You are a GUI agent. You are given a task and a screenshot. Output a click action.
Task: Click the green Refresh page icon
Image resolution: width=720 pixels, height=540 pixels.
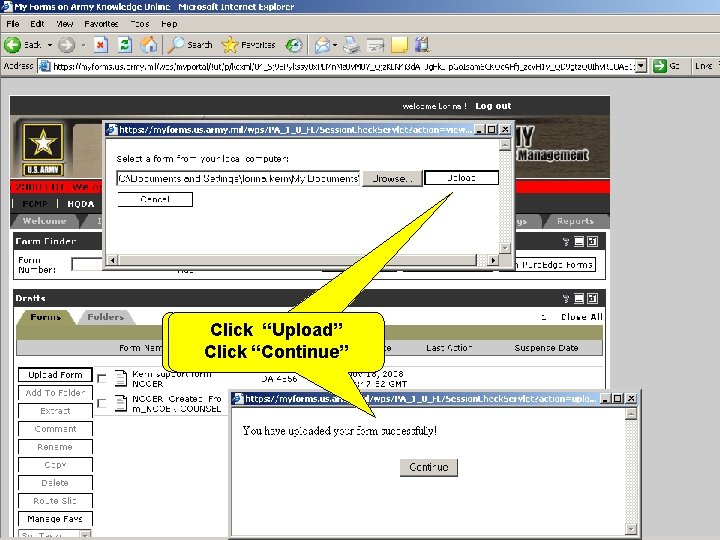click(125, 45)
